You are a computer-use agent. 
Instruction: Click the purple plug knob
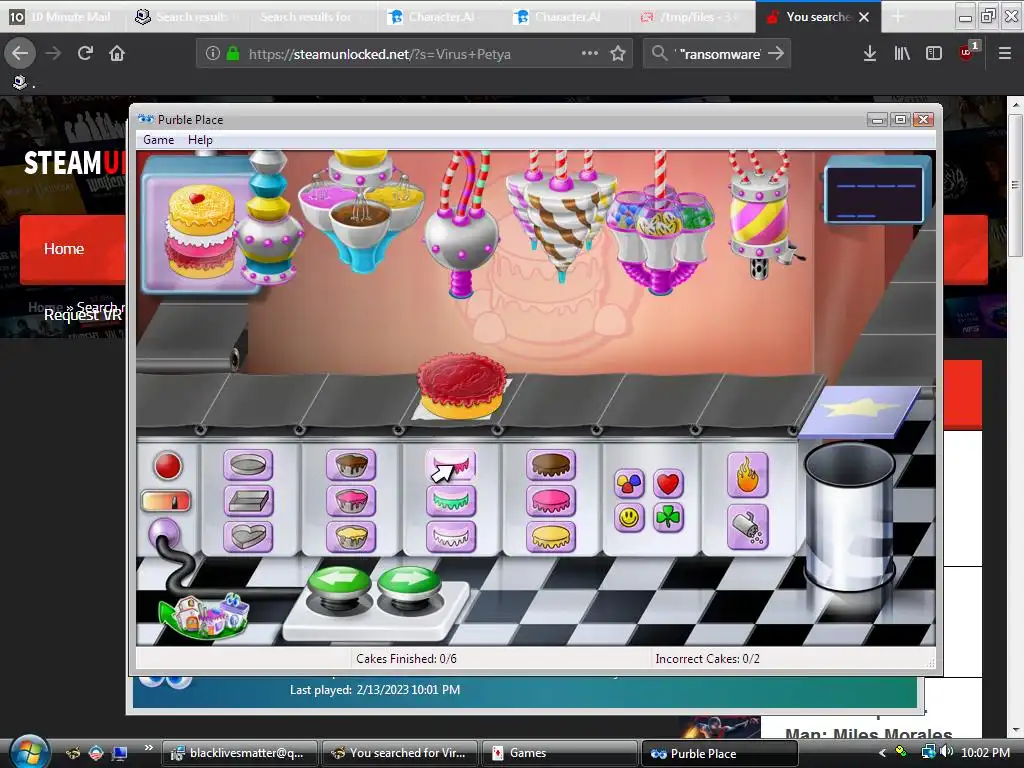[x=163, y=534]
